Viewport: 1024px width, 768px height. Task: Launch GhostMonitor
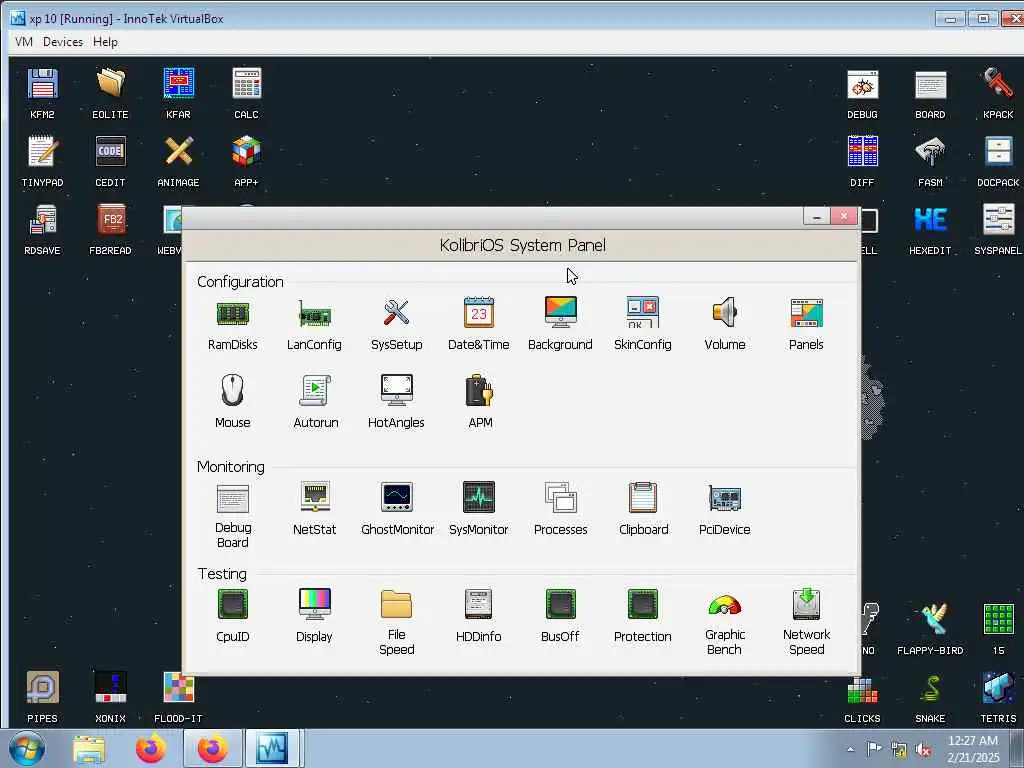click(x=397, y=509)
